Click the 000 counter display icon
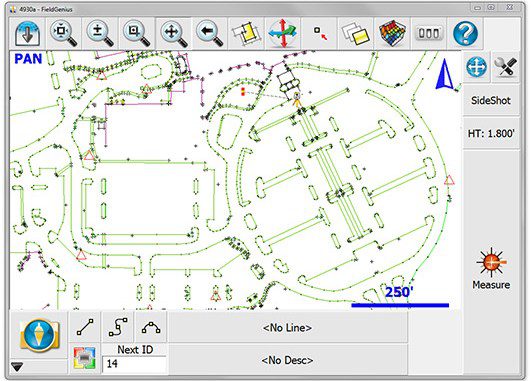The width and height of the screenshot is (531, 381). 429,33
